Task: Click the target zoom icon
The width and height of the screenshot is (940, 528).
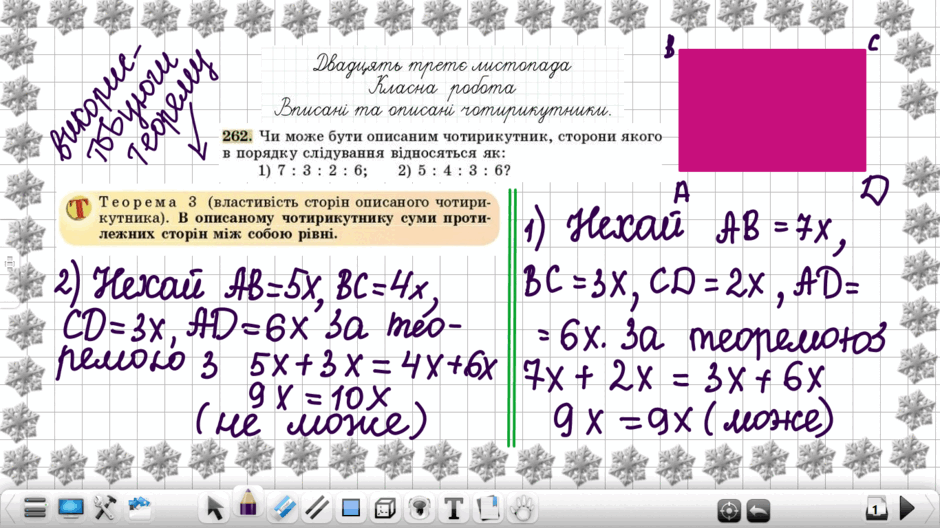Action: click(729, 511)
